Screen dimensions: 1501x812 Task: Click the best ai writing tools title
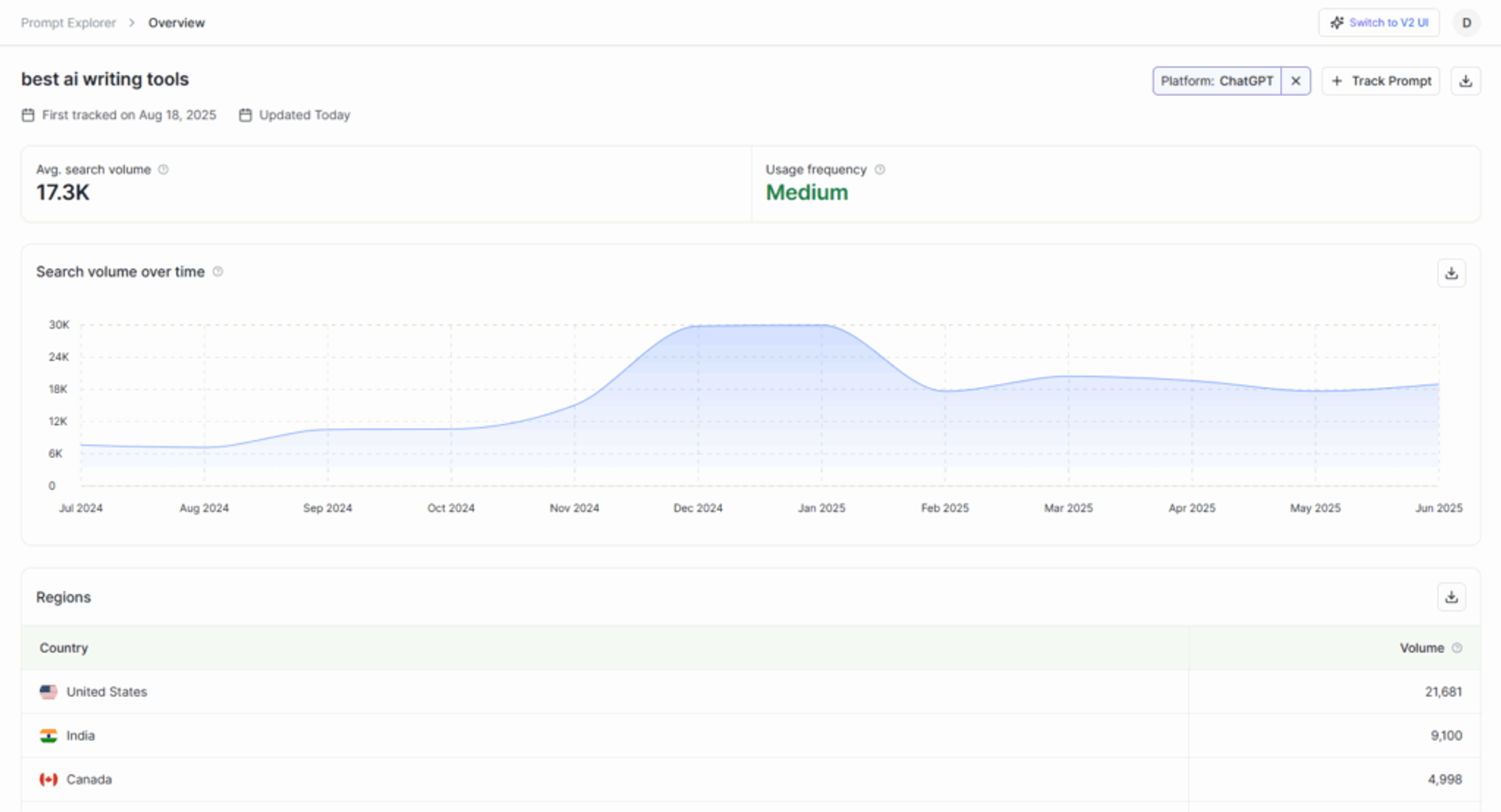point(105,79)
